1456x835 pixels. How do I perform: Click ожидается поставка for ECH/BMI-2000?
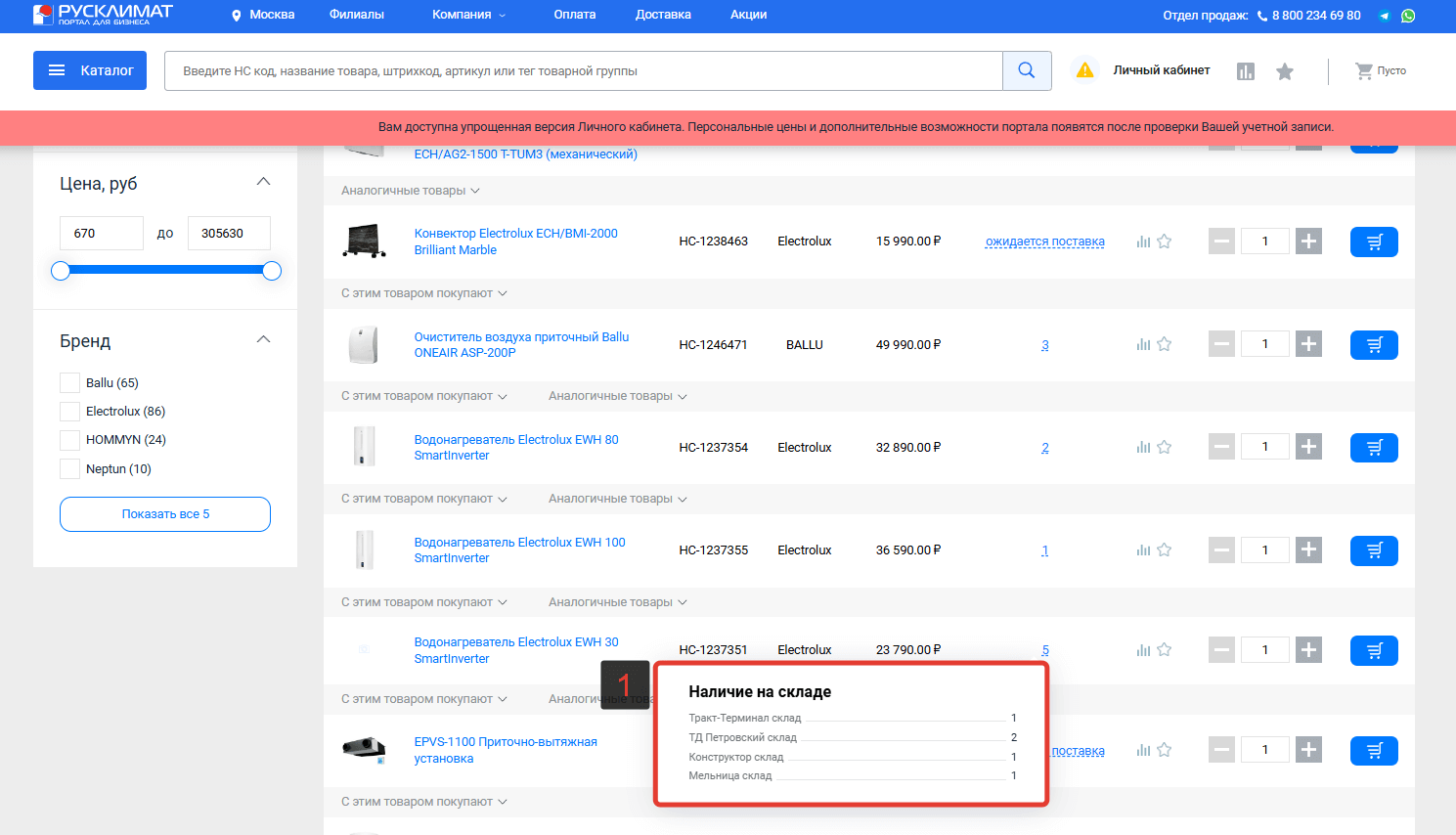click(x=1045, y=242)
